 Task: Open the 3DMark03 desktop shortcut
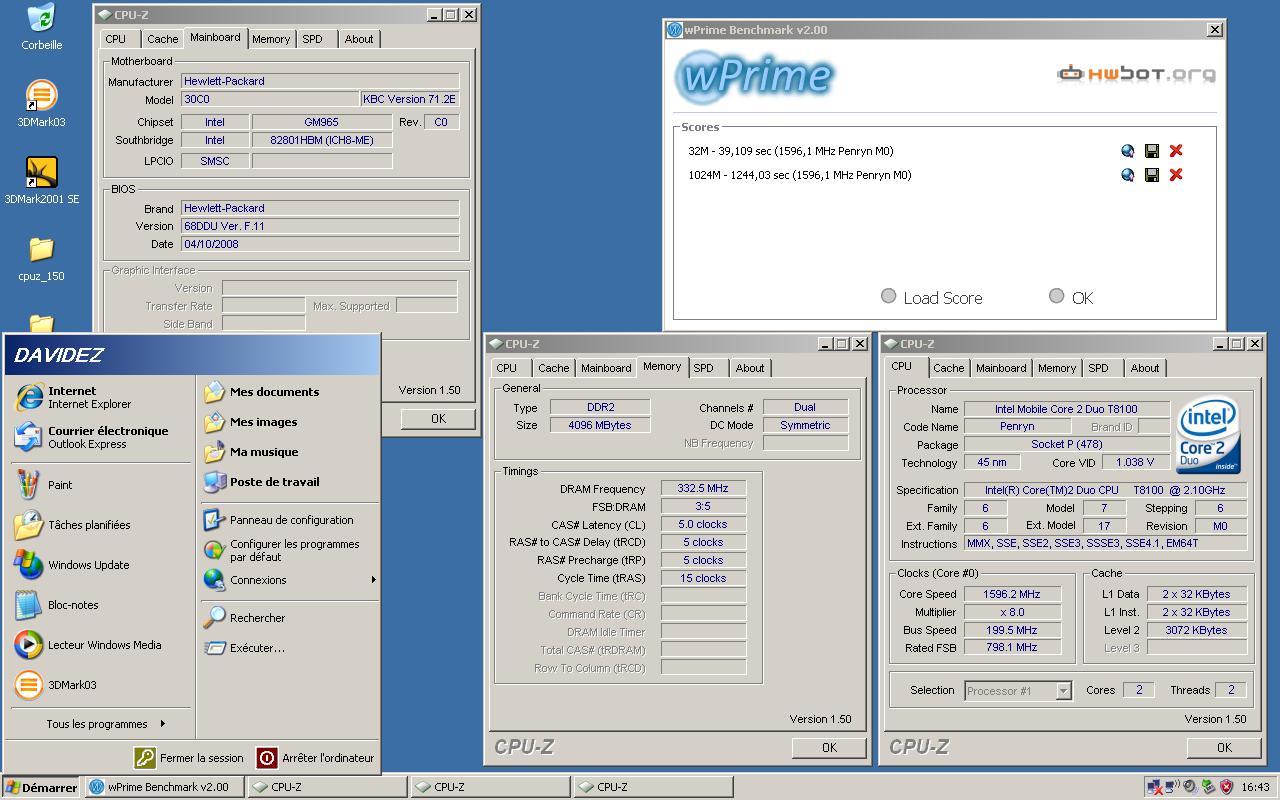41,104
